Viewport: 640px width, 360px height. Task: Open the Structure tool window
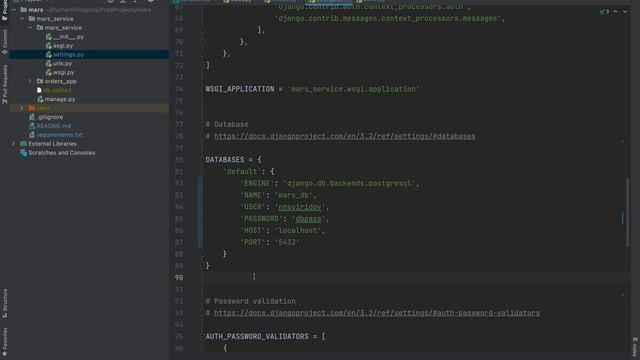pyautogui.click(x=4, y=303)
